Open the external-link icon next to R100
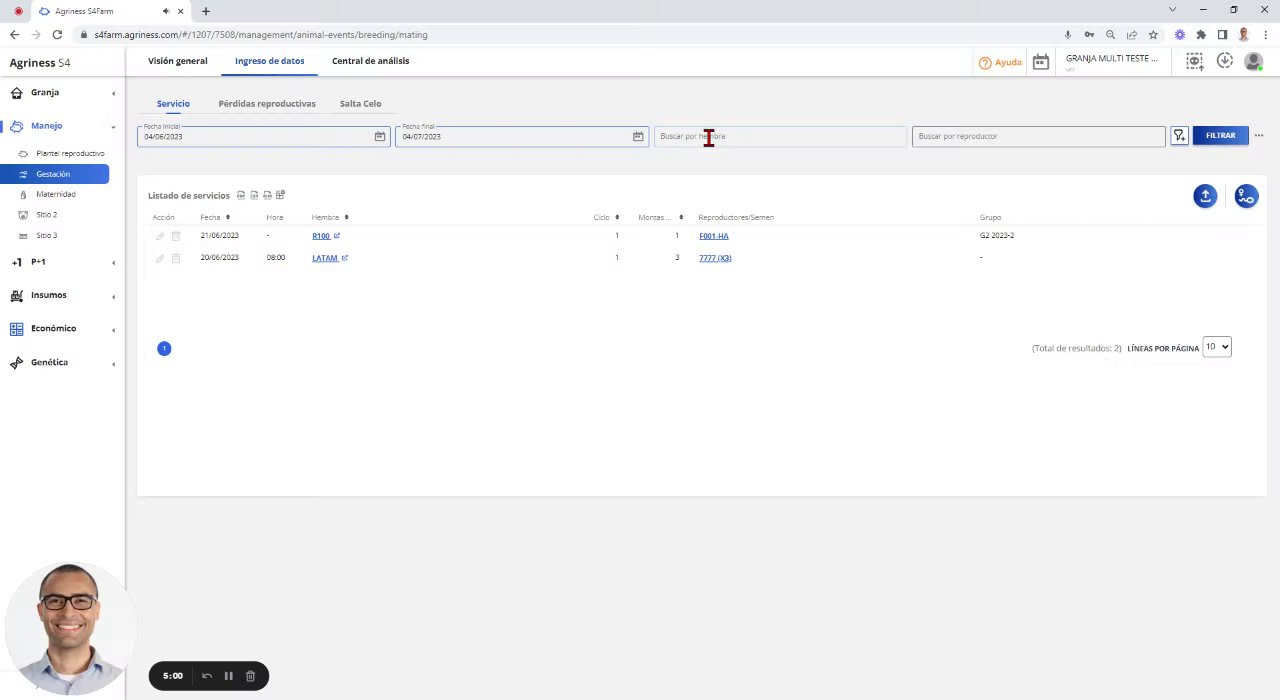 point(336,236)
